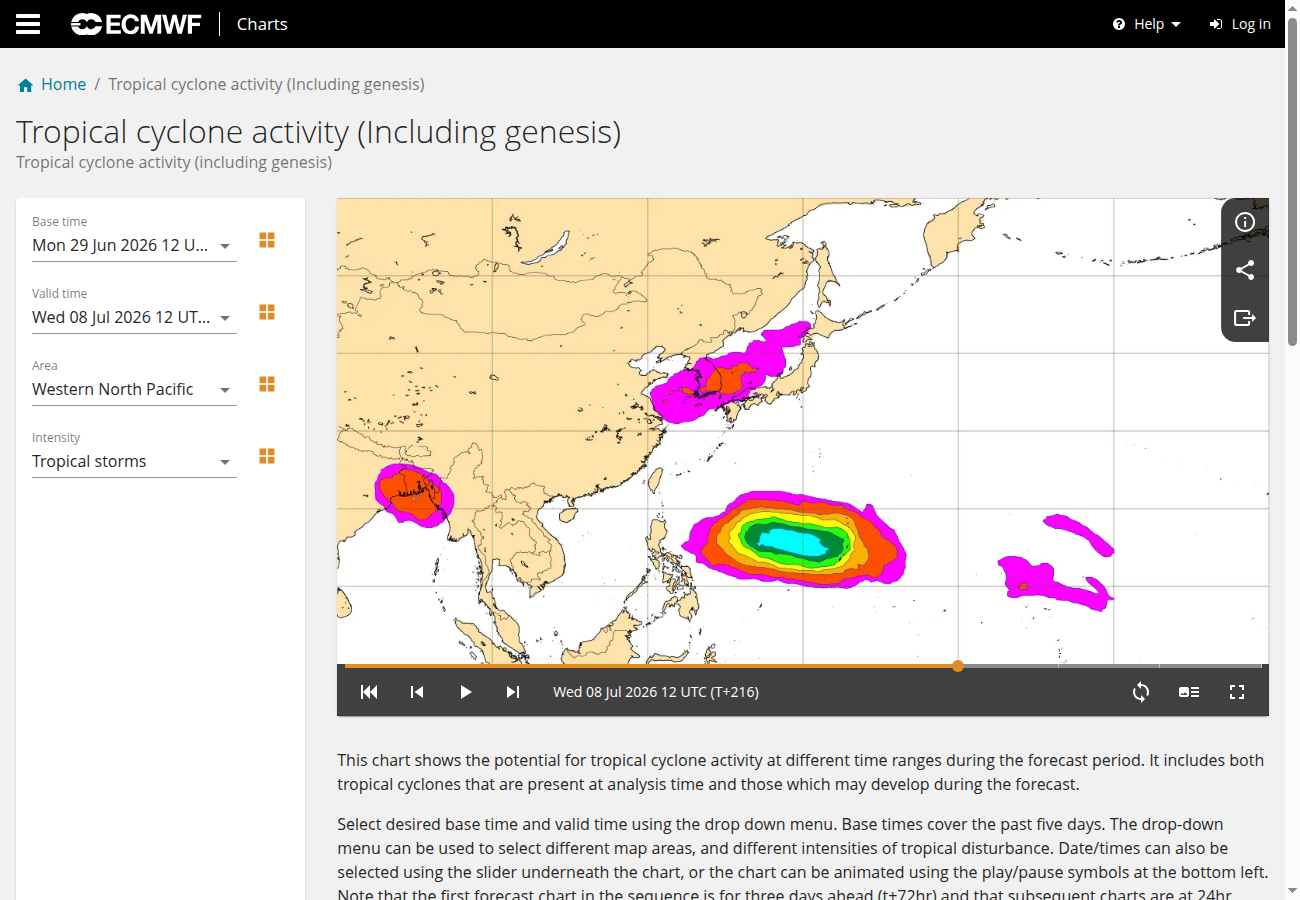Toggle loop refresh on player bar
1300x900 pixels.
[1141, 692]
